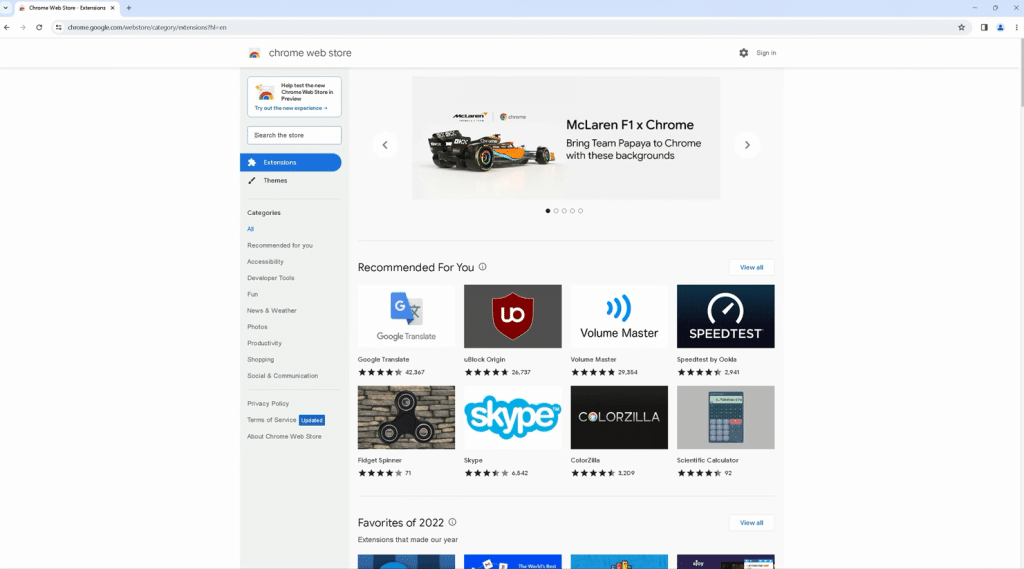Close the Chrome Web Store tab
Viewport: 1024px width, 569px height.
[112, 8]
